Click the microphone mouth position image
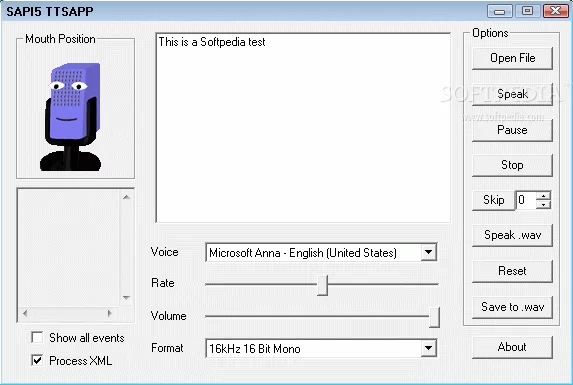 tap(70, 117)
